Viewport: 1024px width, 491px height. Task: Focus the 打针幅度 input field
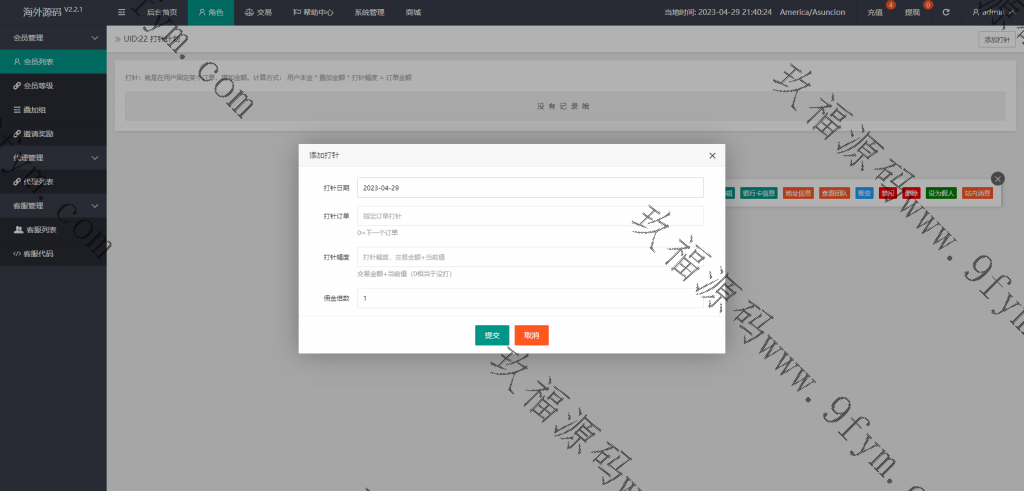pyautogui.click(x=530, y=257)
